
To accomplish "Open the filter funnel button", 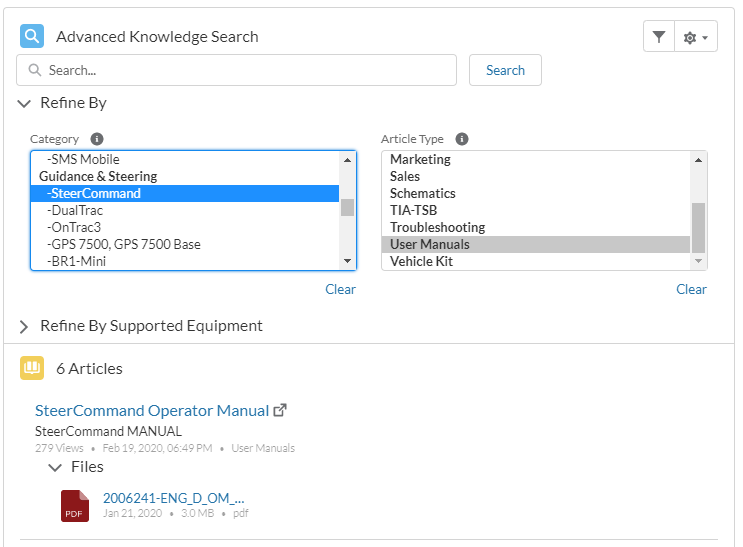I will [659, 36].
